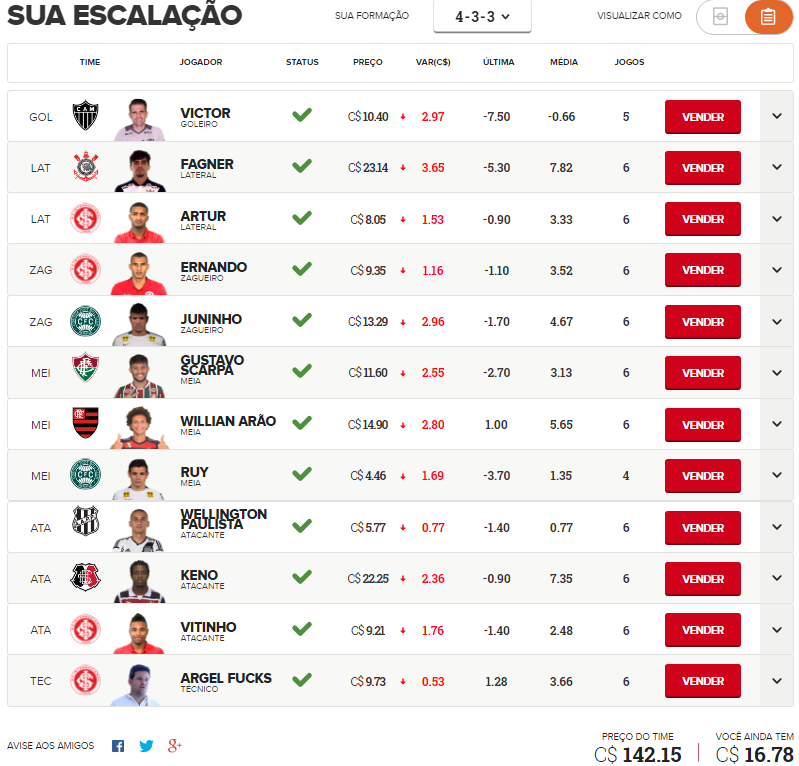Share lineup on Facebook
Screen dimensions: 799x766
pos(118,746)
